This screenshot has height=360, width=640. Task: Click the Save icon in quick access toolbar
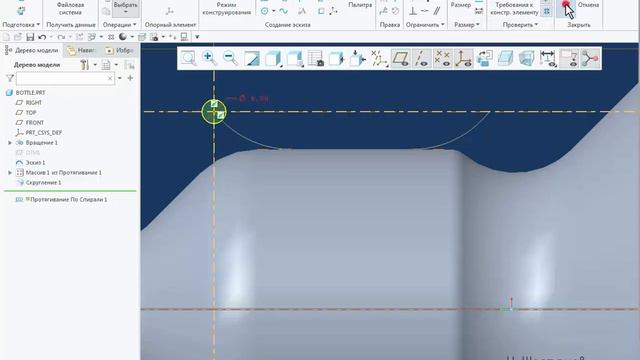pos(30,37)
